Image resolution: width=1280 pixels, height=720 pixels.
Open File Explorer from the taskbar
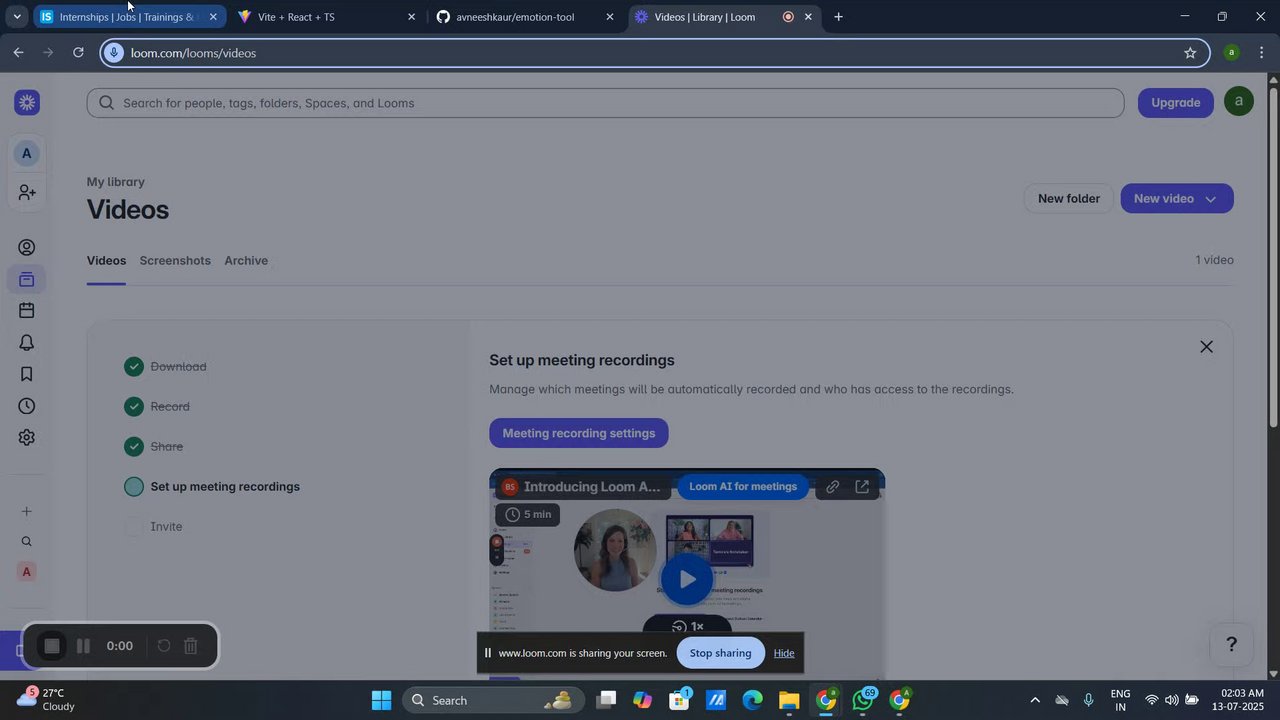tap(789, 700)
